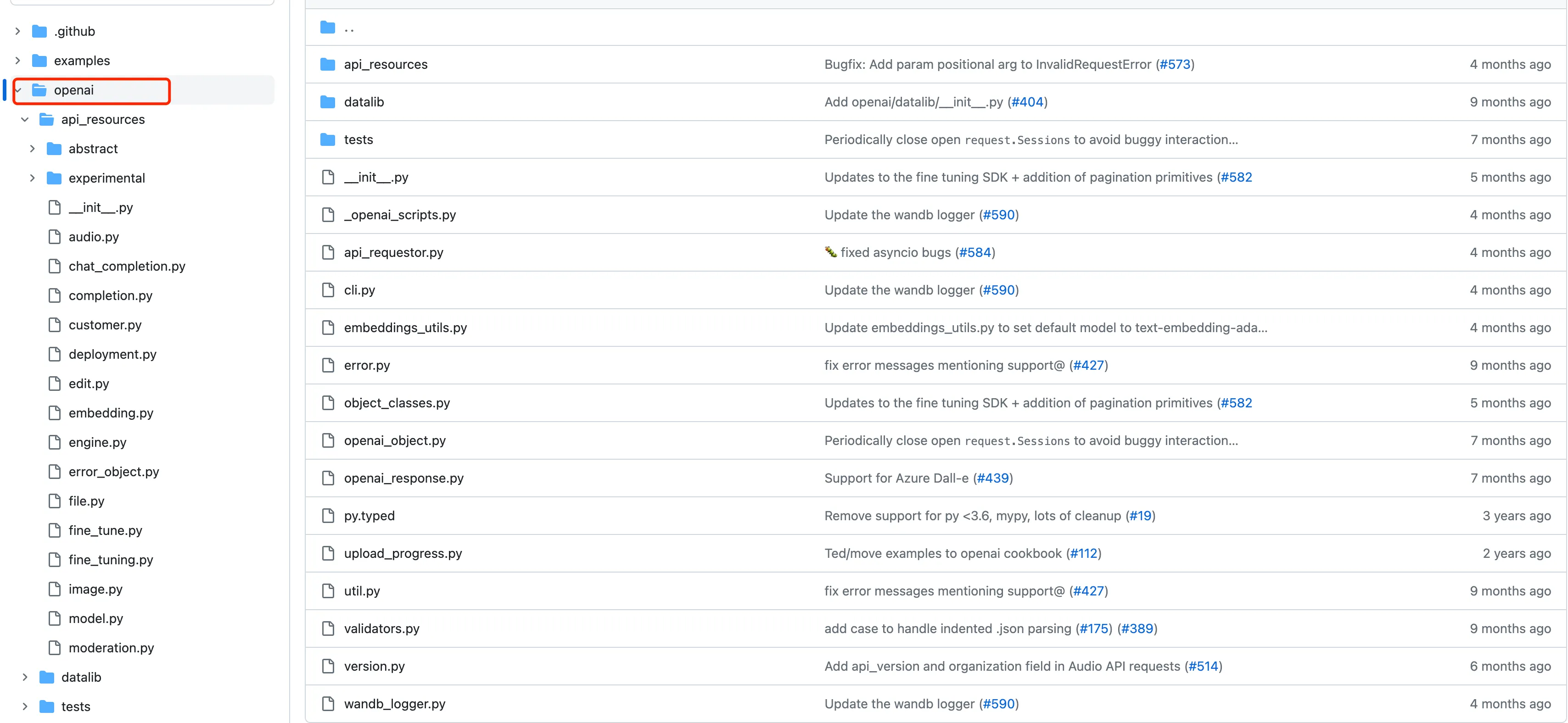Open the #584 asyncio bugs link
Viewport: 1568px width, 723px height.
click(974, 253)
